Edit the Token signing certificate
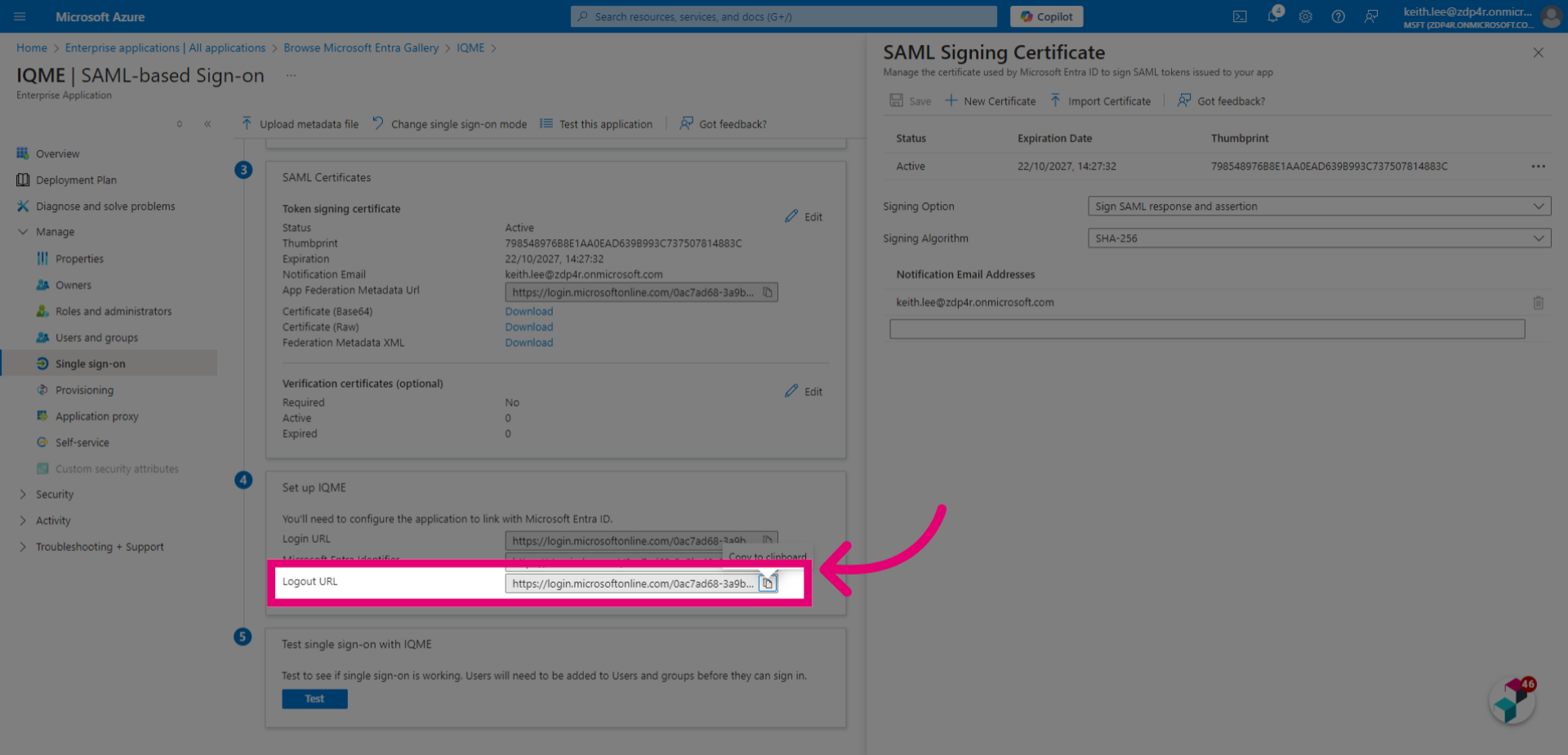This screenshot has height=755, width=1568. point(804,217)
